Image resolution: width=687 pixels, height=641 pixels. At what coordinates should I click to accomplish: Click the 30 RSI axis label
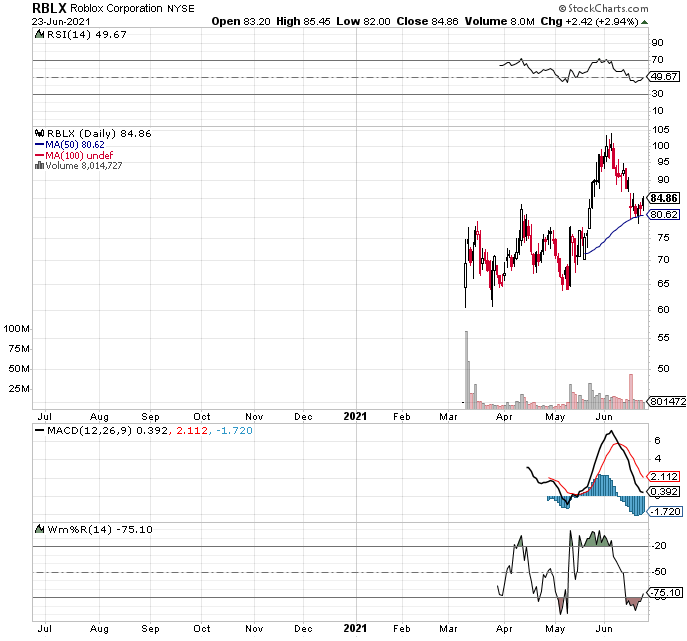point(658,94)
